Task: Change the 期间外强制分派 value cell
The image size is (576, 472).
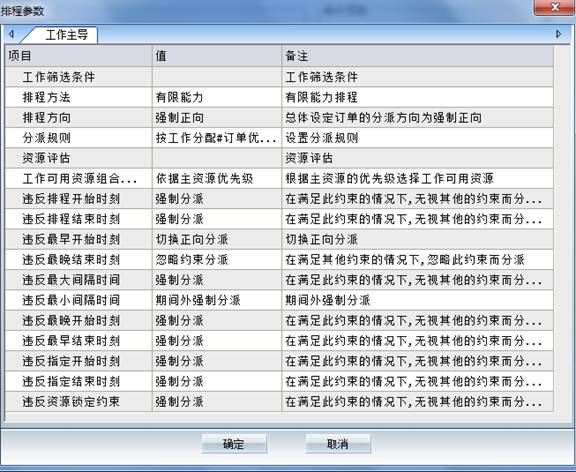Action: (x=217, y=300)
